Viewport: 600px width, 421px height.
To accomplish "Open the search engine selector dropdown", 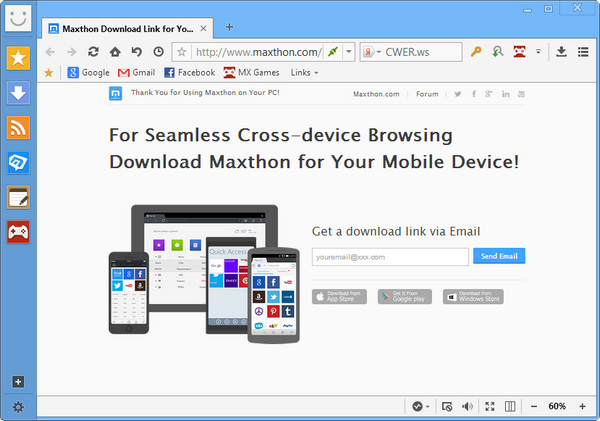I will (371, 51).
